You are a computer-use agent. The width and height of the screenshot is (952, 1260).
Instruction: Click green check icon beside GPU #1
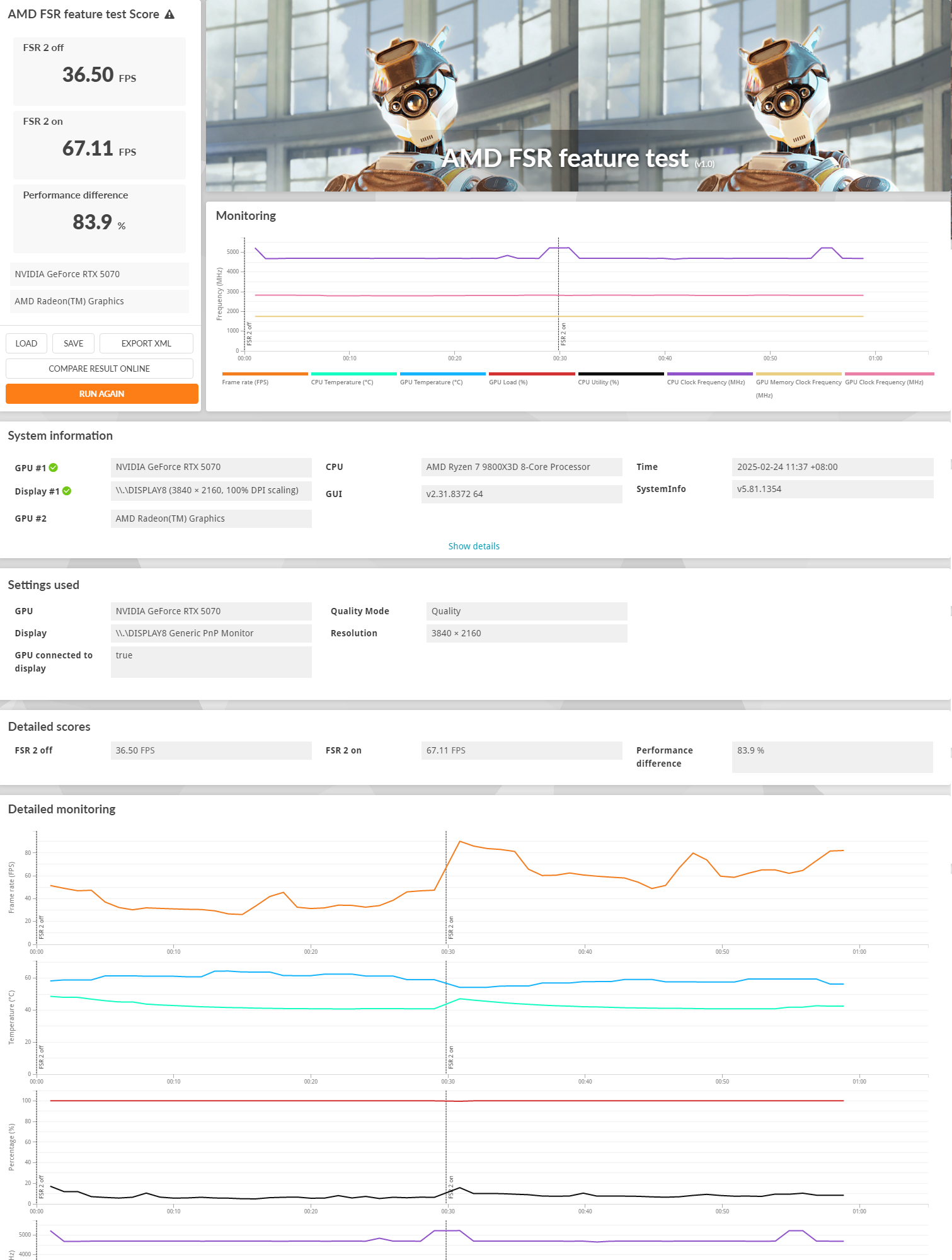click(x=54, y=467)
